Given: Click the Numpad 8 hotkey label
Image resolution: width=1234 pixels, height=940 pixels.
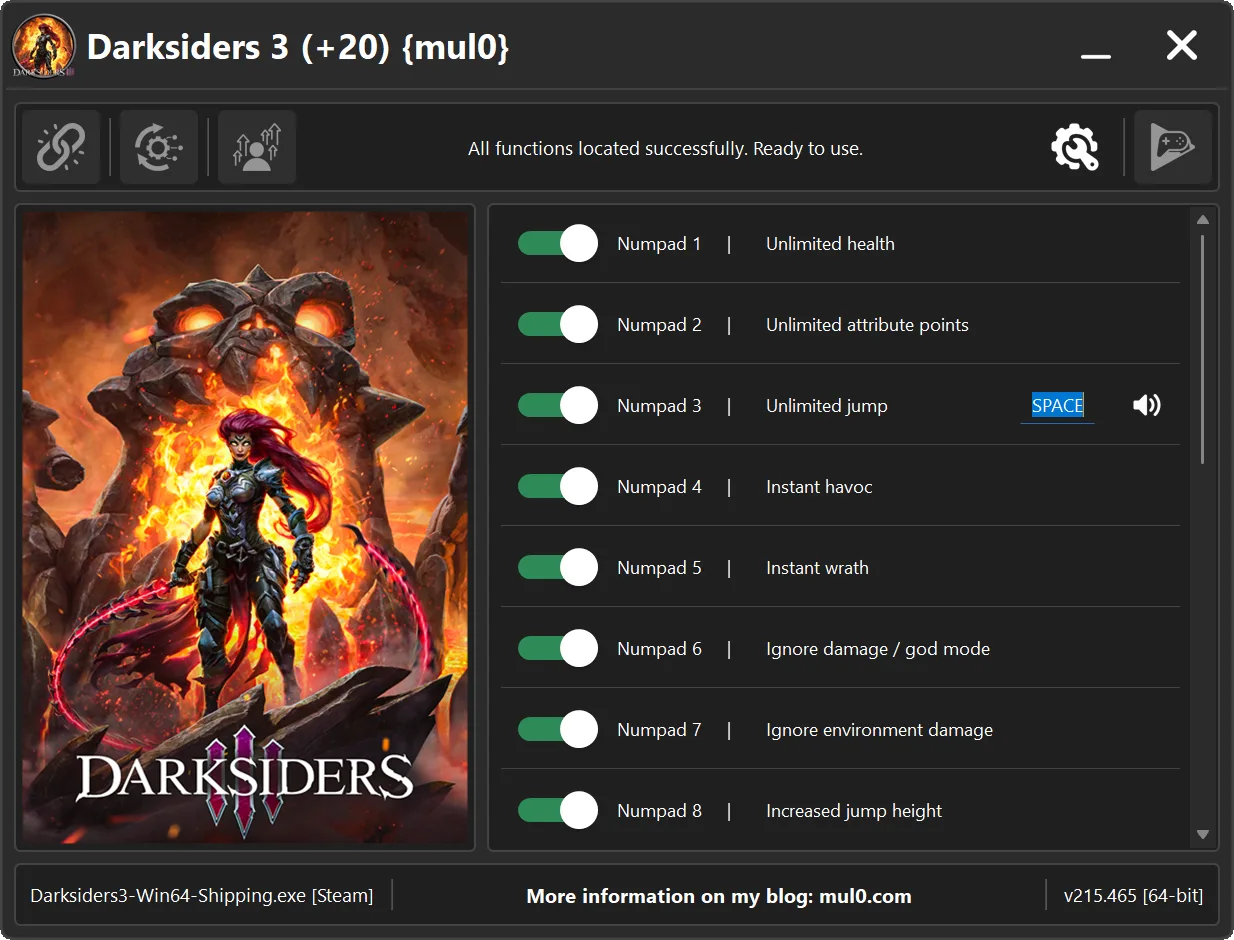Looking at the screenshot, I should click(659, 811).
